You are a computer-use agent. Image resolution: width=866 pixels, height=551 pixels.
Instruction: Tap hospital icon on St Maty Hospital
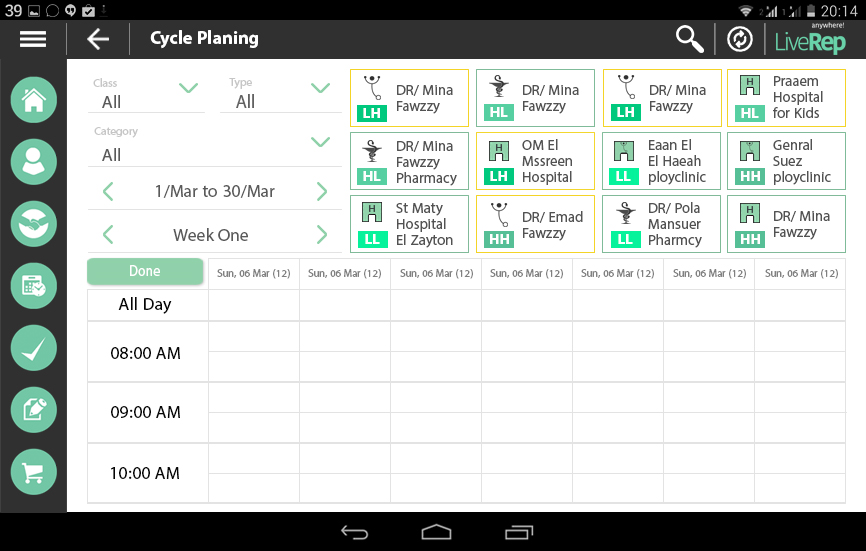coord(372,212)
